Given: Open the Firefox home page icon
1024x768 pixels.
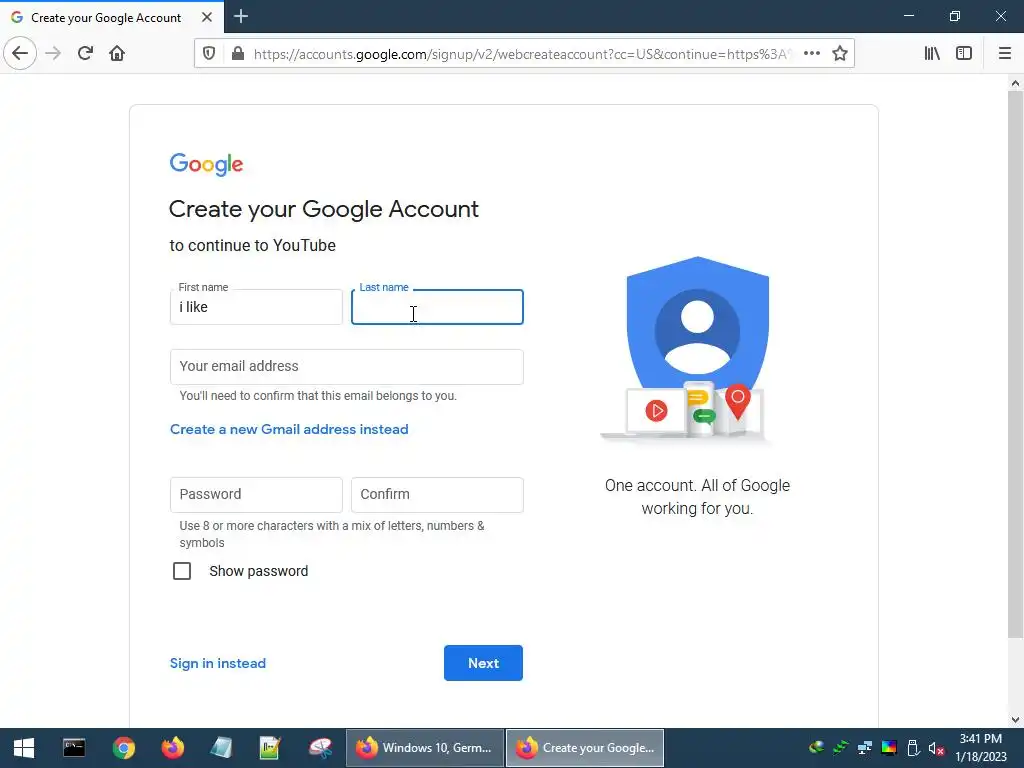Looking at the screenshot, I should (117, 53).
